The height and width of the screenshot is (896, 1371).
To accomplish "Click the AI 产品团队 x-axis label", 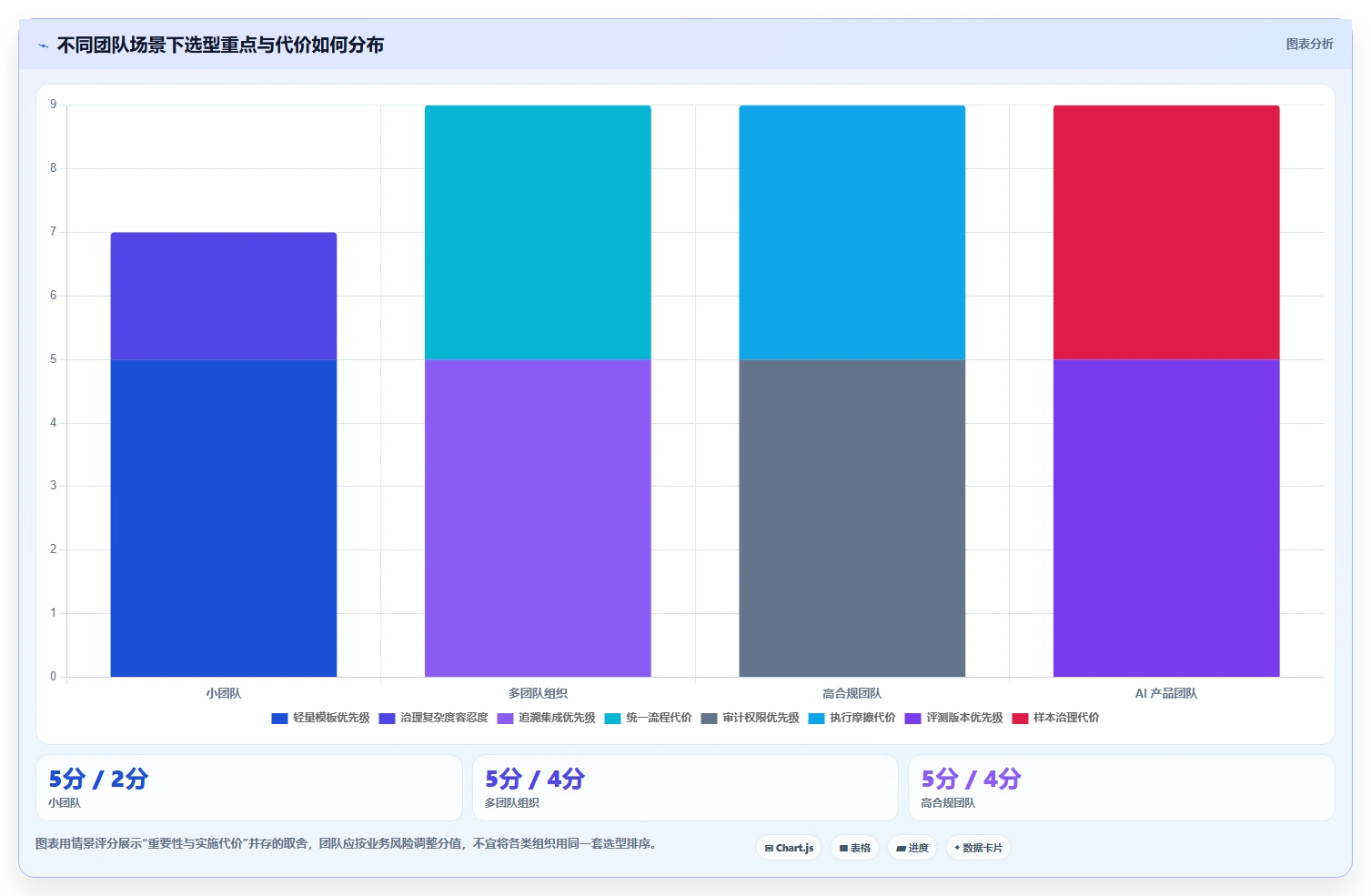I will (x=1166, y=693).
